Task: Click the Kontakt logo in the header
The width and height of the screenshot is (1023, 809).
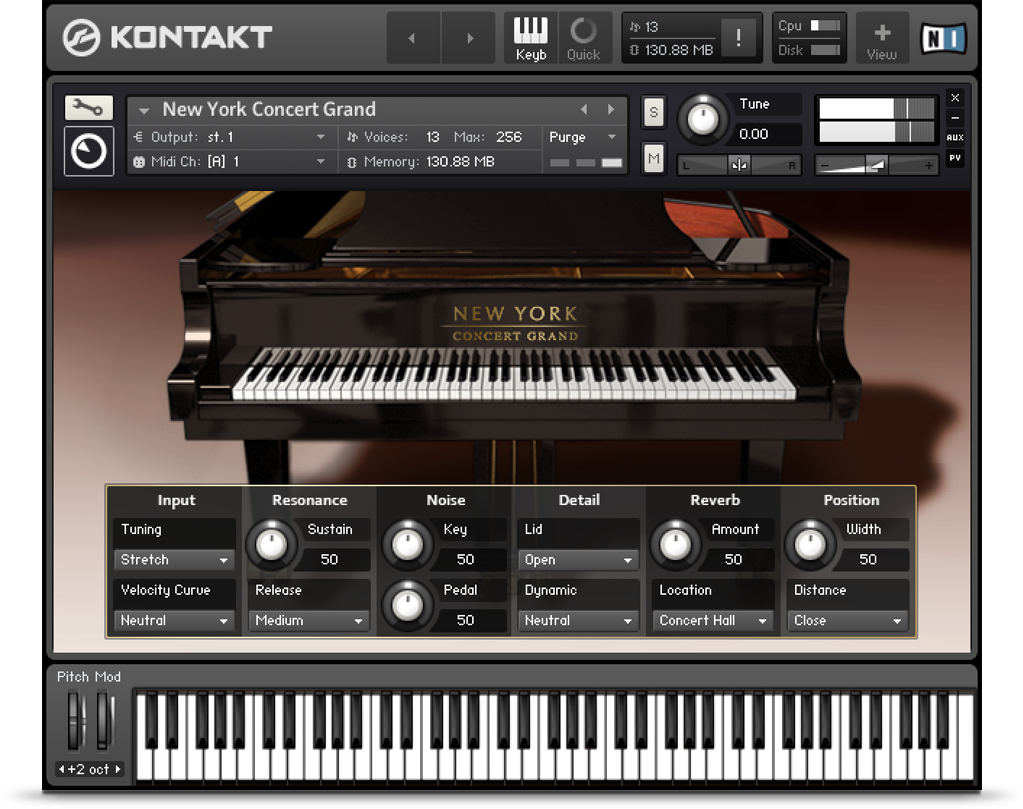Action: [x=167, y=38]
